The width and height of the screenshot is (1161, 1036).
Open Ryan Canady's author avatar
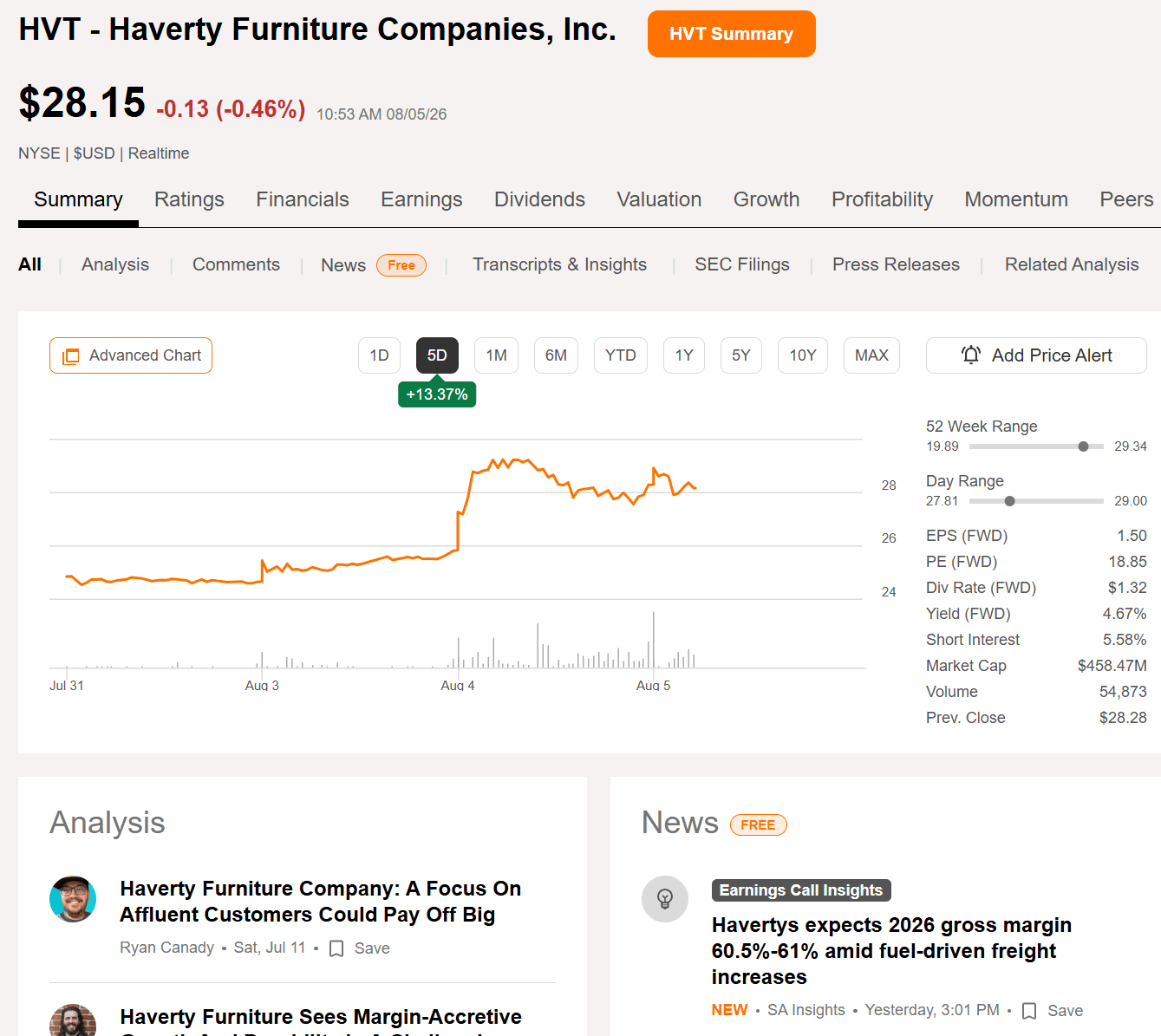(73, 899)
